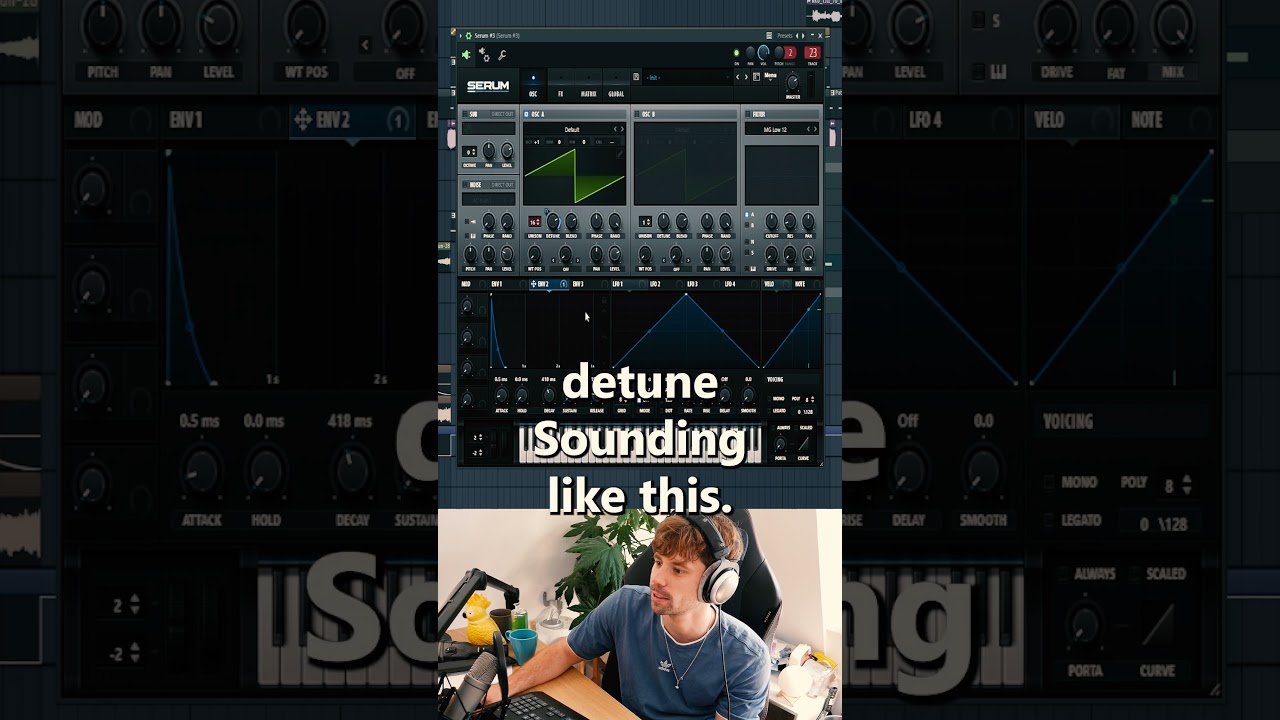Click the NOISE DIRECT OUT button
This screenshot has width=1280, height=720.
(502, 185)
